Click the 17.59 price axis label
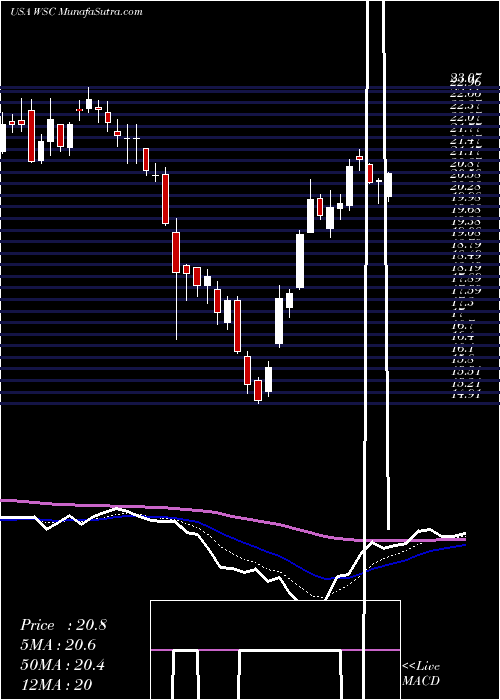 pyautogui.click(x=466, y=291)
